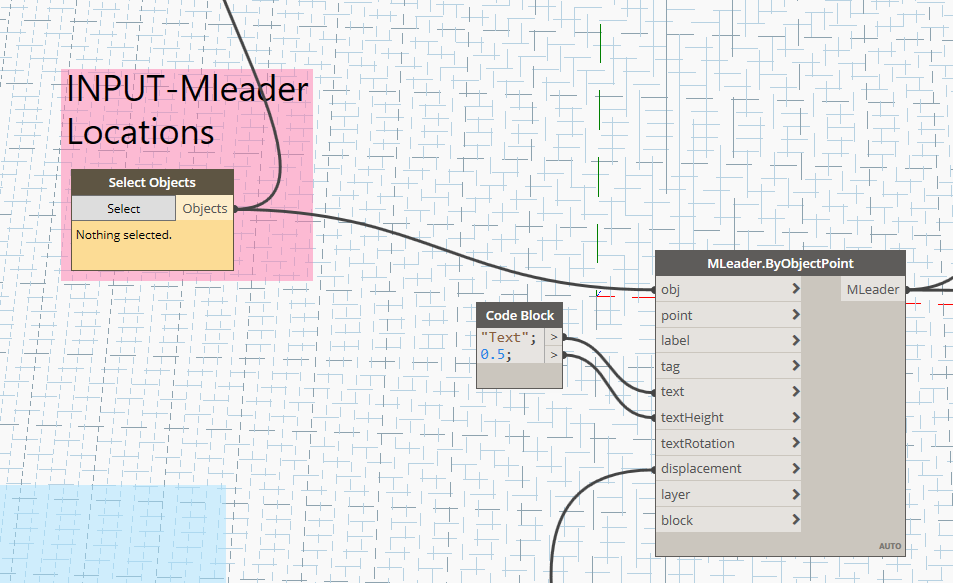Open chevron options for textHeight port
Screen dimensions: 953x583
(x=796, y=417)
